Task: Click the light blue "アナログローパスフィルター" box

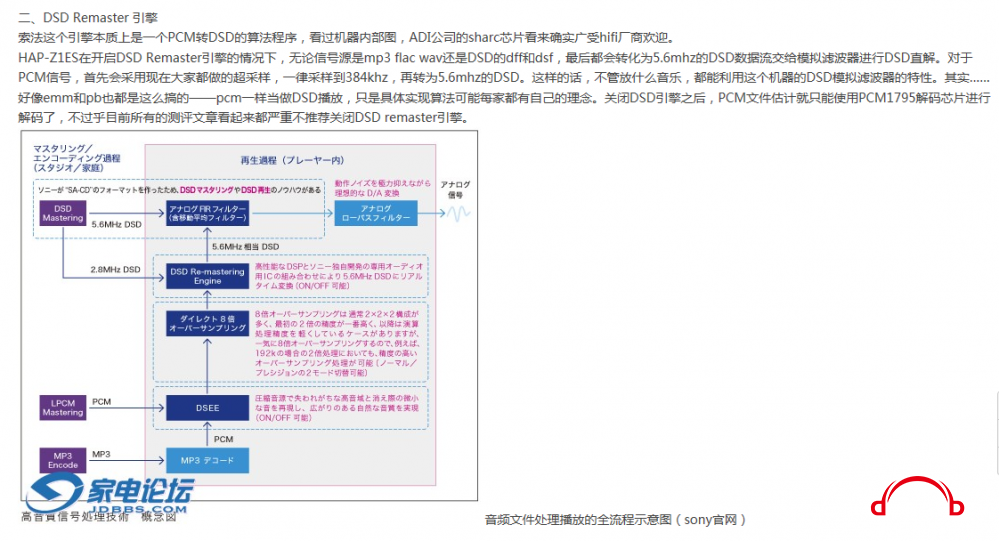Action: pyautogui.click(x=376, y=213)
